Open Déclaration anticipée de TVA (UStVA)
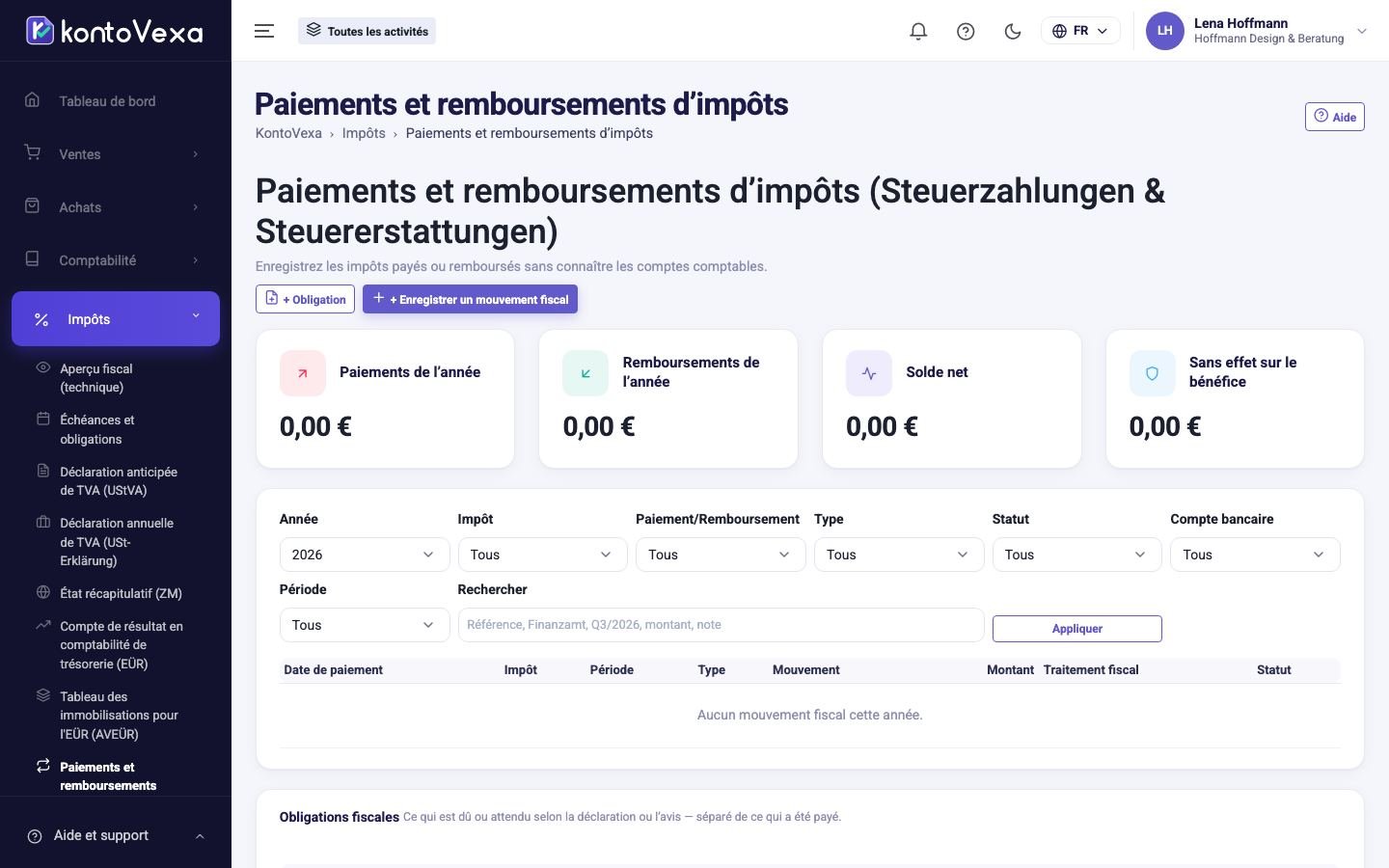This screenshot has width=1389, height=868. 116,481
